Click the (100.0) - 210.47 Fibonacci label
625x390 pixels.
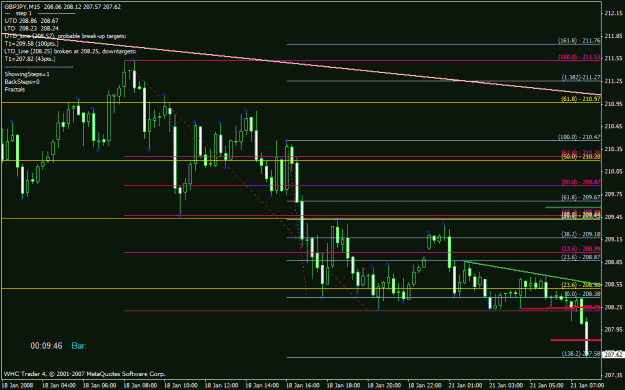click(579, 137)
